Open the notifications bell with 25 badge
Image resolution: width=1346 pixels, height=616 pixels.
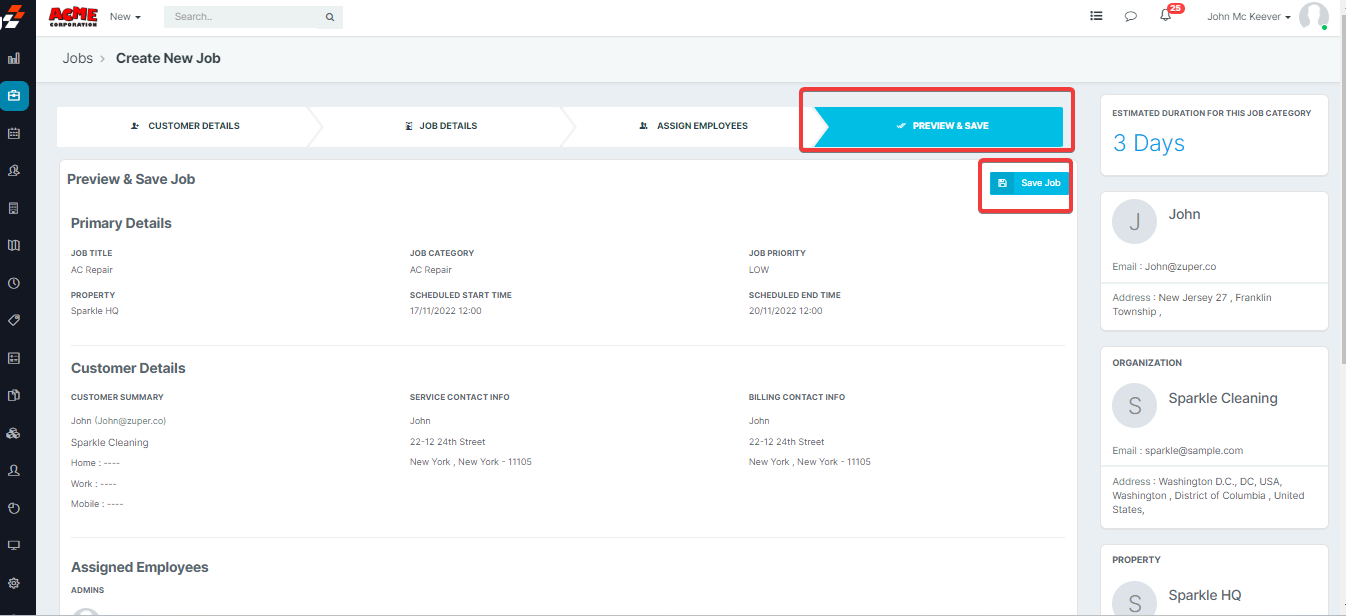1166,15
